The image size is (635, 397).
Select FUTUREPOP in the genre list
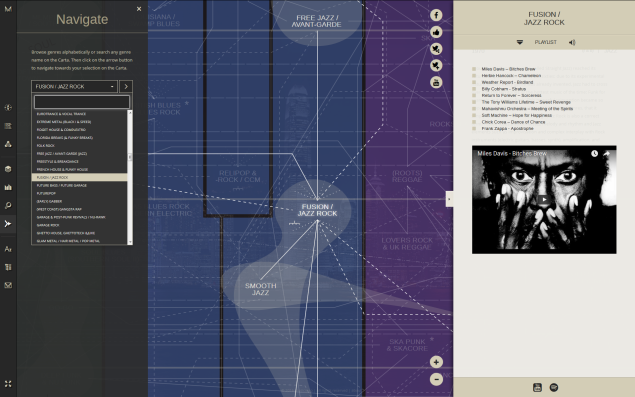79,193
